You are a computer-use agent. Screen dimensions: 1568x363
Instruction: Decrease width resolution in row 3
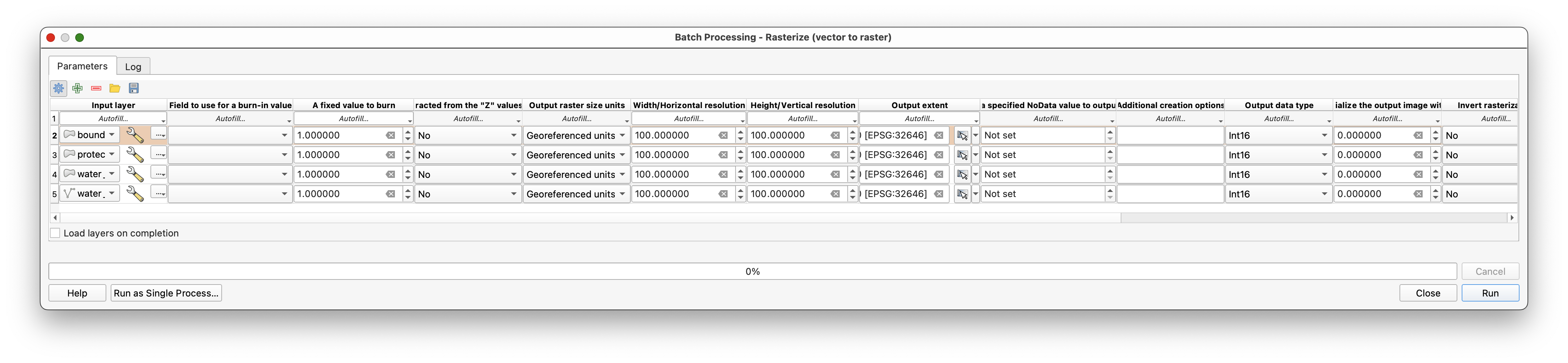click(740, 158)
